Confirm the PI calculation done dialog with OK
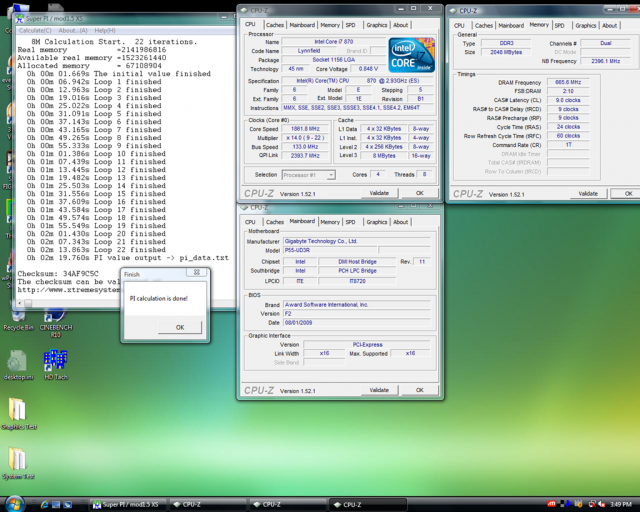The height and width of the screenshot is (512, 640). coord(180,327)
